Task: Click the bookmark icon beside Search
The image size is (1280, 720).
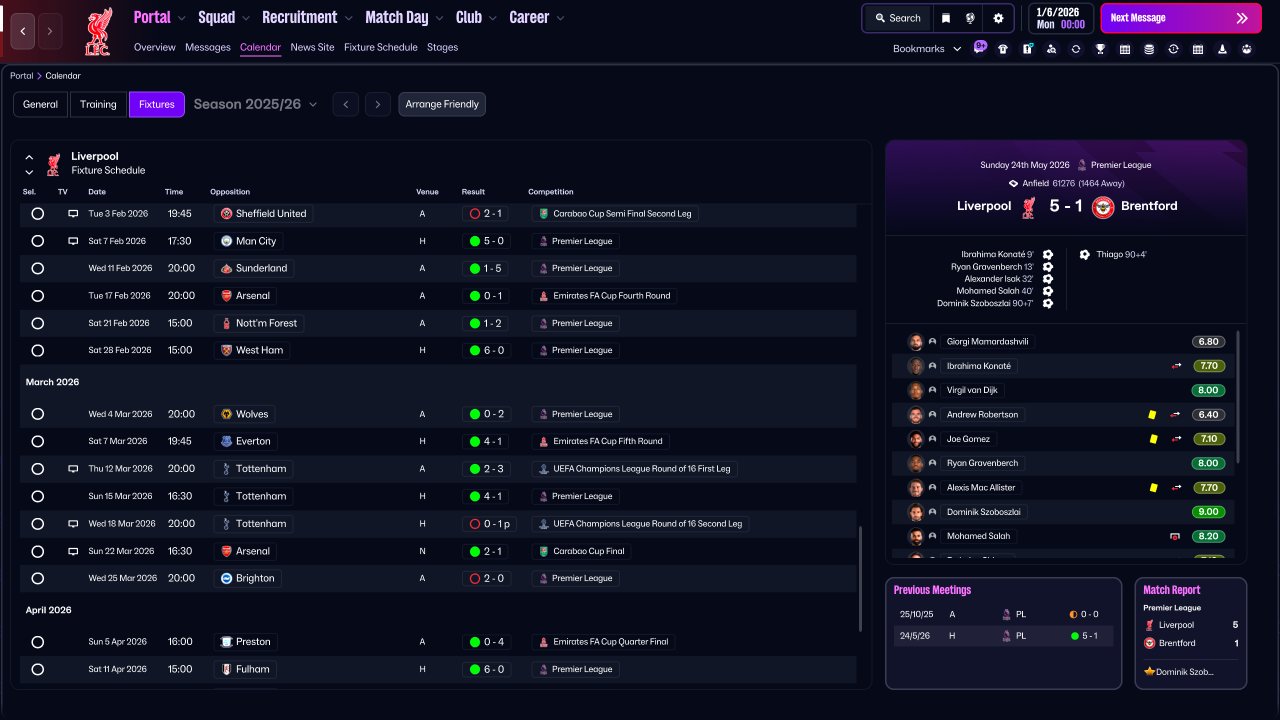Action: [946, 18]
